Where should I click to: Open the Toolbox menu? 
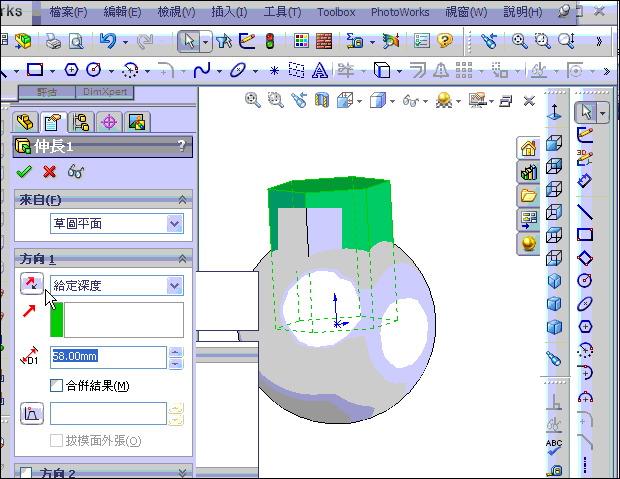(x=336, y=12)
